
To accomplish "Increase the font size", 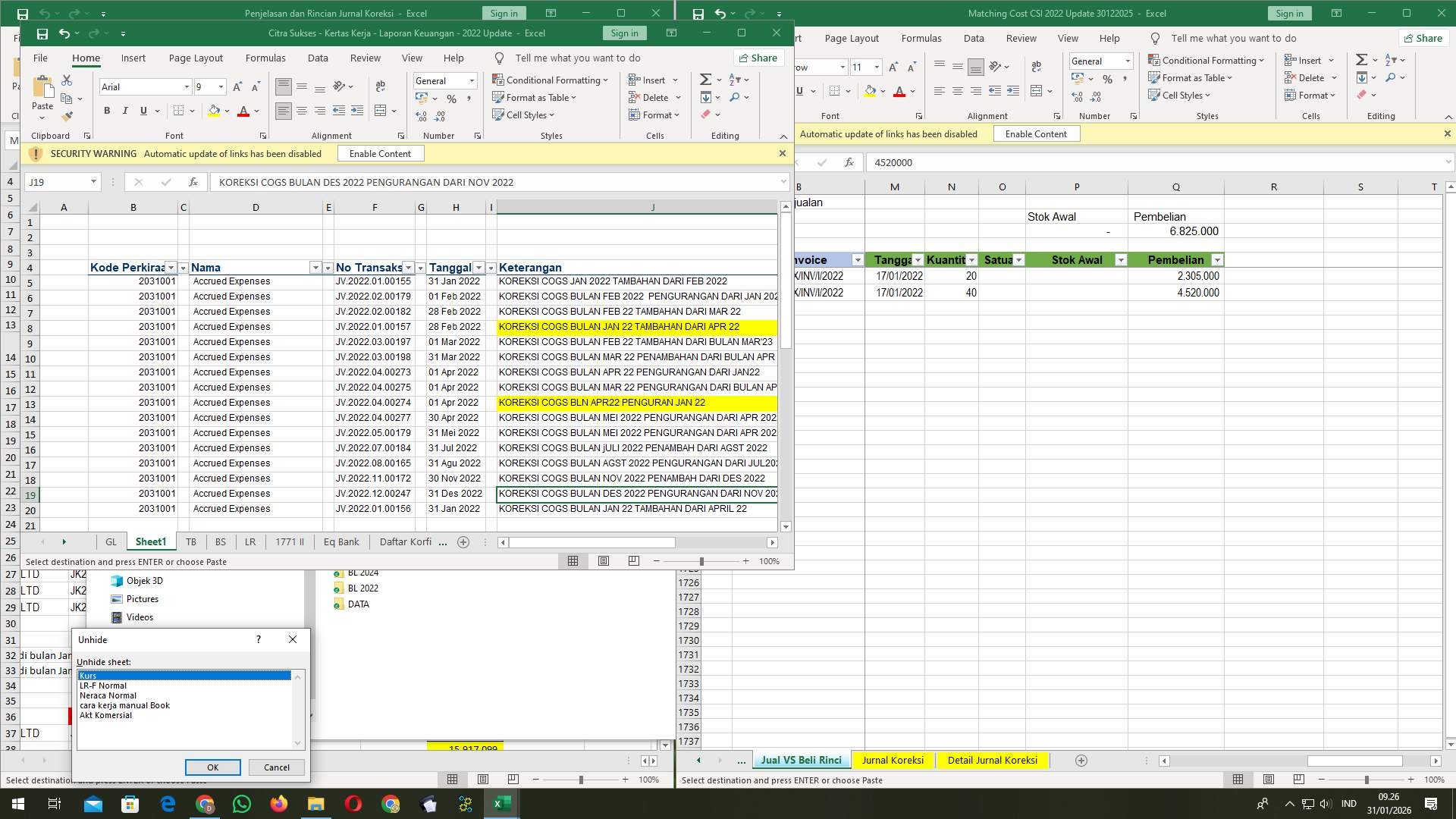I will [237, 86].
